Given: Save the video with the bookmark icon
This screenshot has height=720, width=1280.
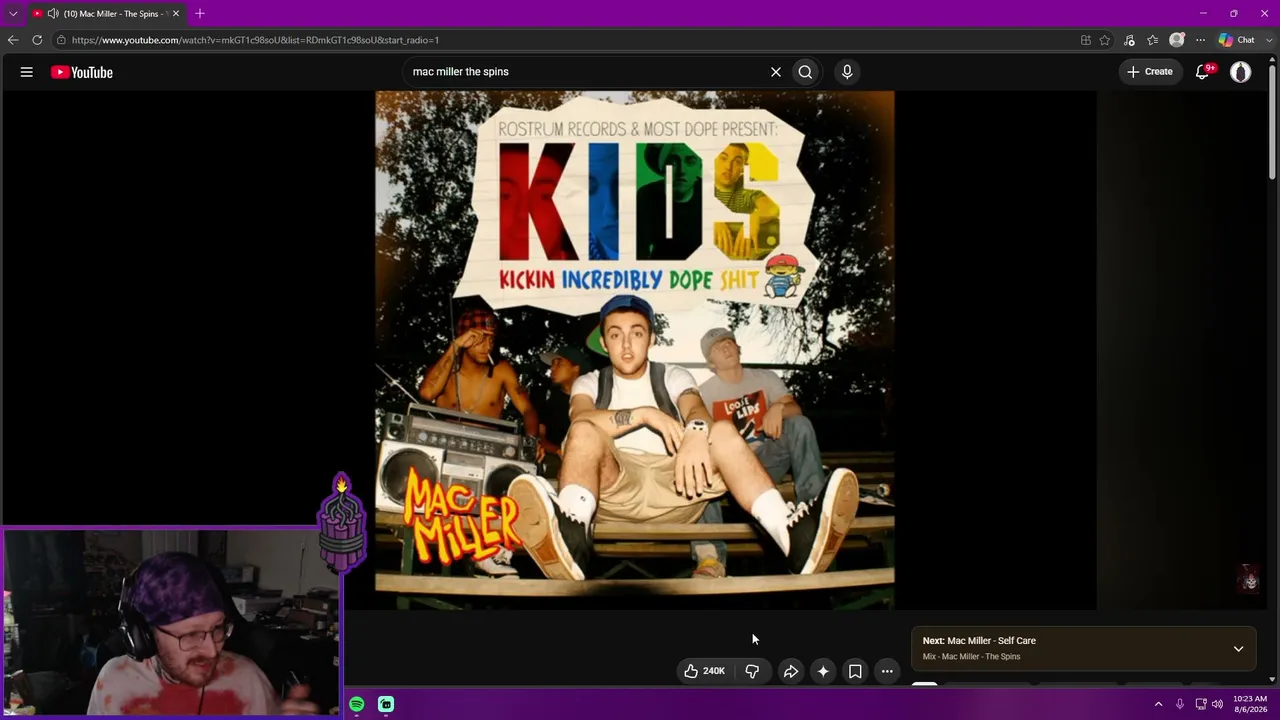Looking at the screenshot, I should (x=855, y=671).
